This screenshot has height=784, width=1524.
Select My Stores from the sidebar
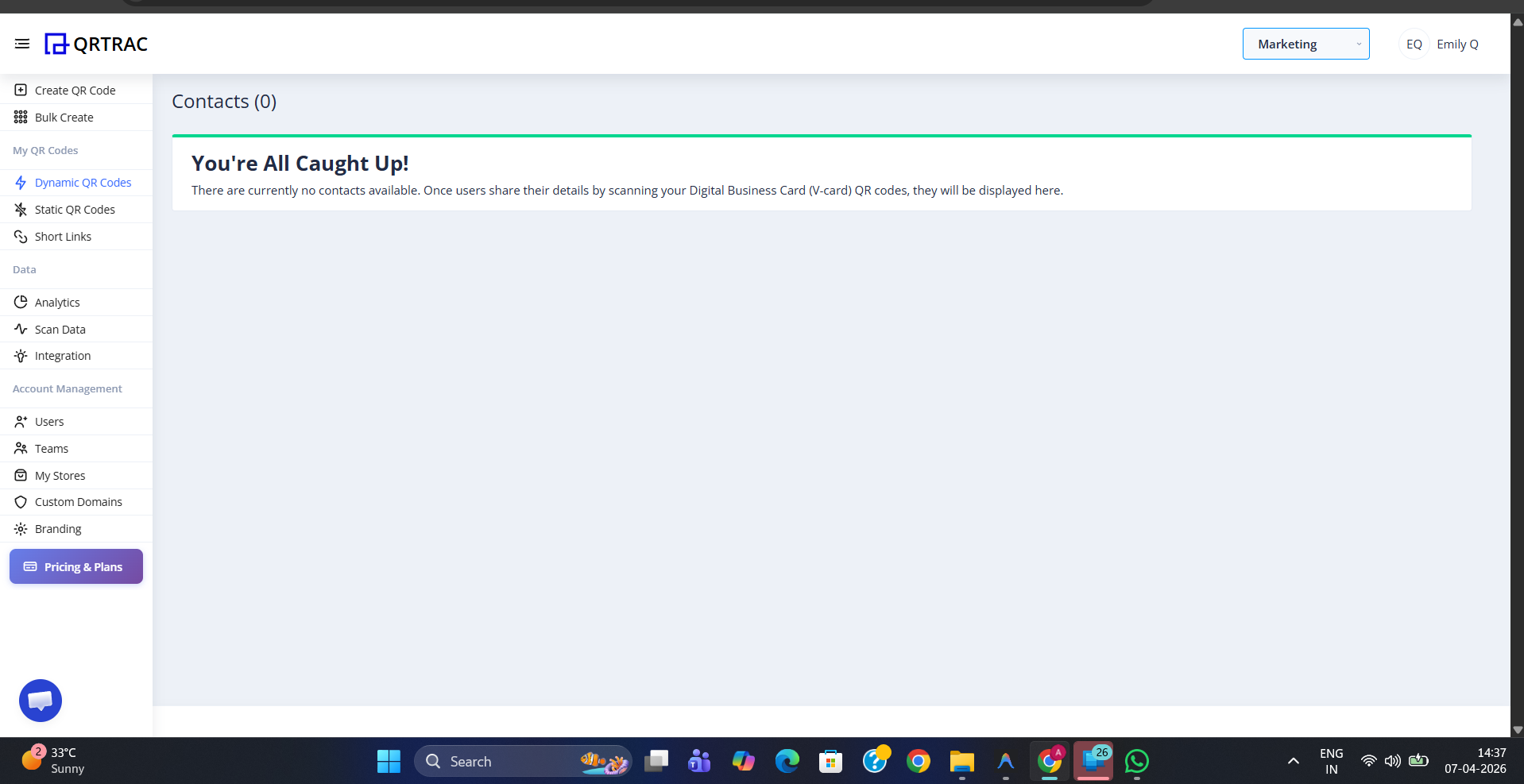60,475
